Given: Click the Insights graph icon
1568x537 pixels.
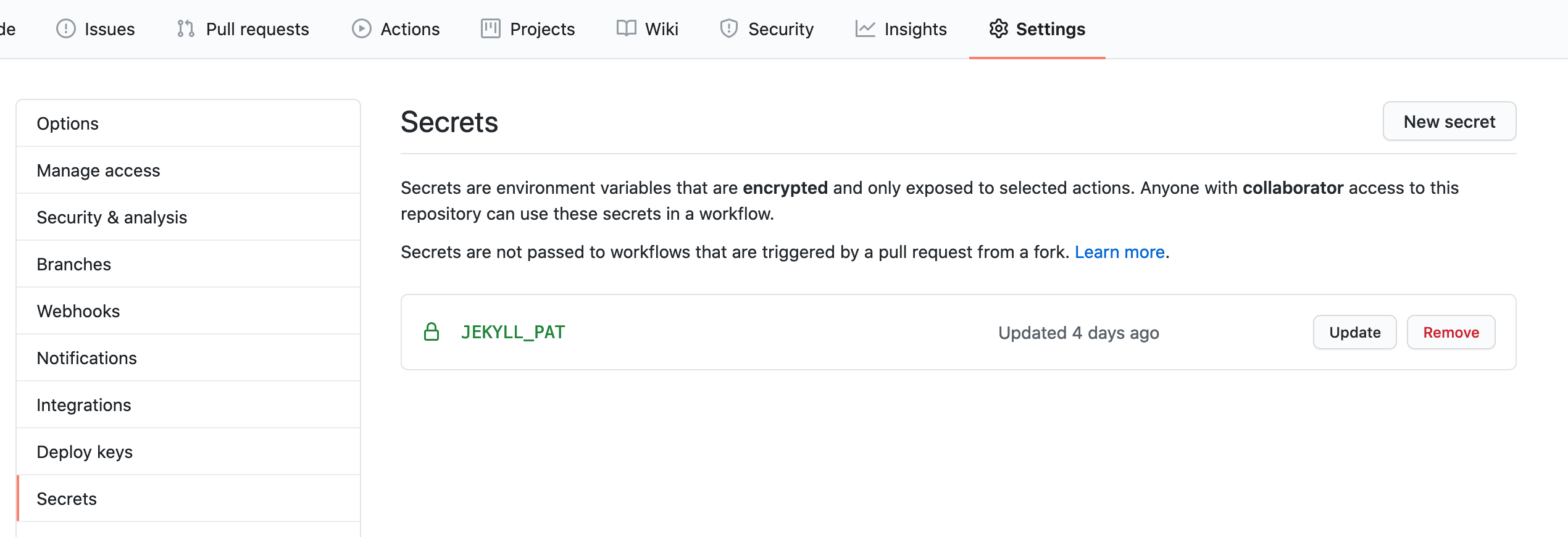Looking at the screenshot, I should pyautogui.click(x=865, y=29).
